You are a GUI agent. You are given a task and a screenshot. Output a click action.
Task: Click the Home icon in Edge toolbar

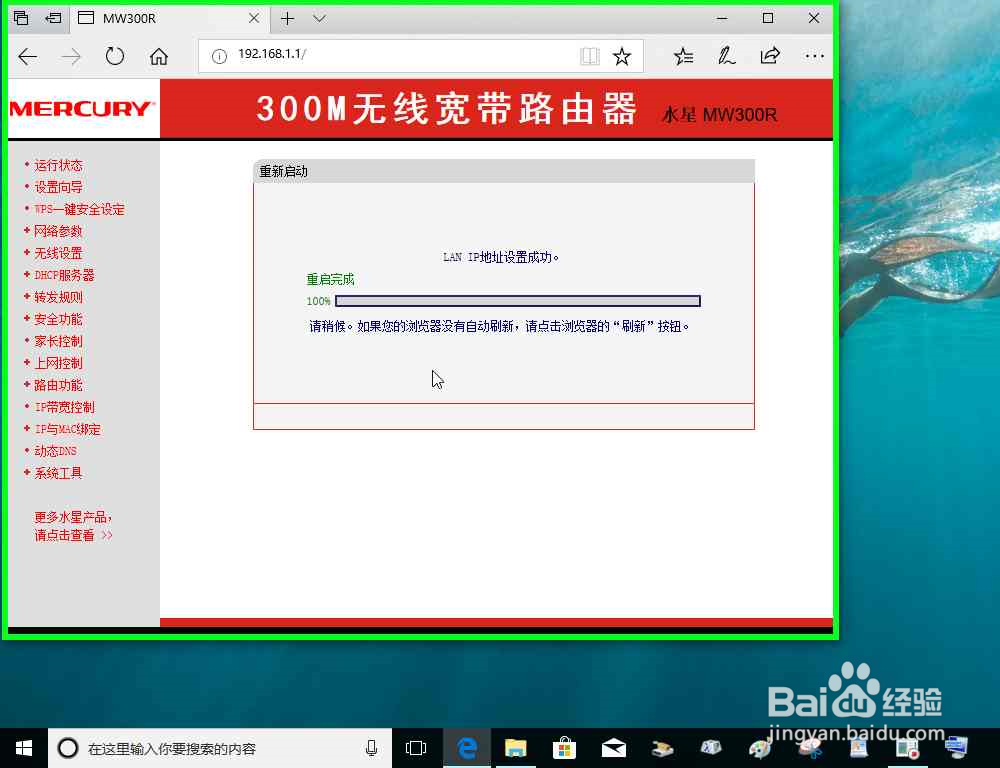pos(158,56)
